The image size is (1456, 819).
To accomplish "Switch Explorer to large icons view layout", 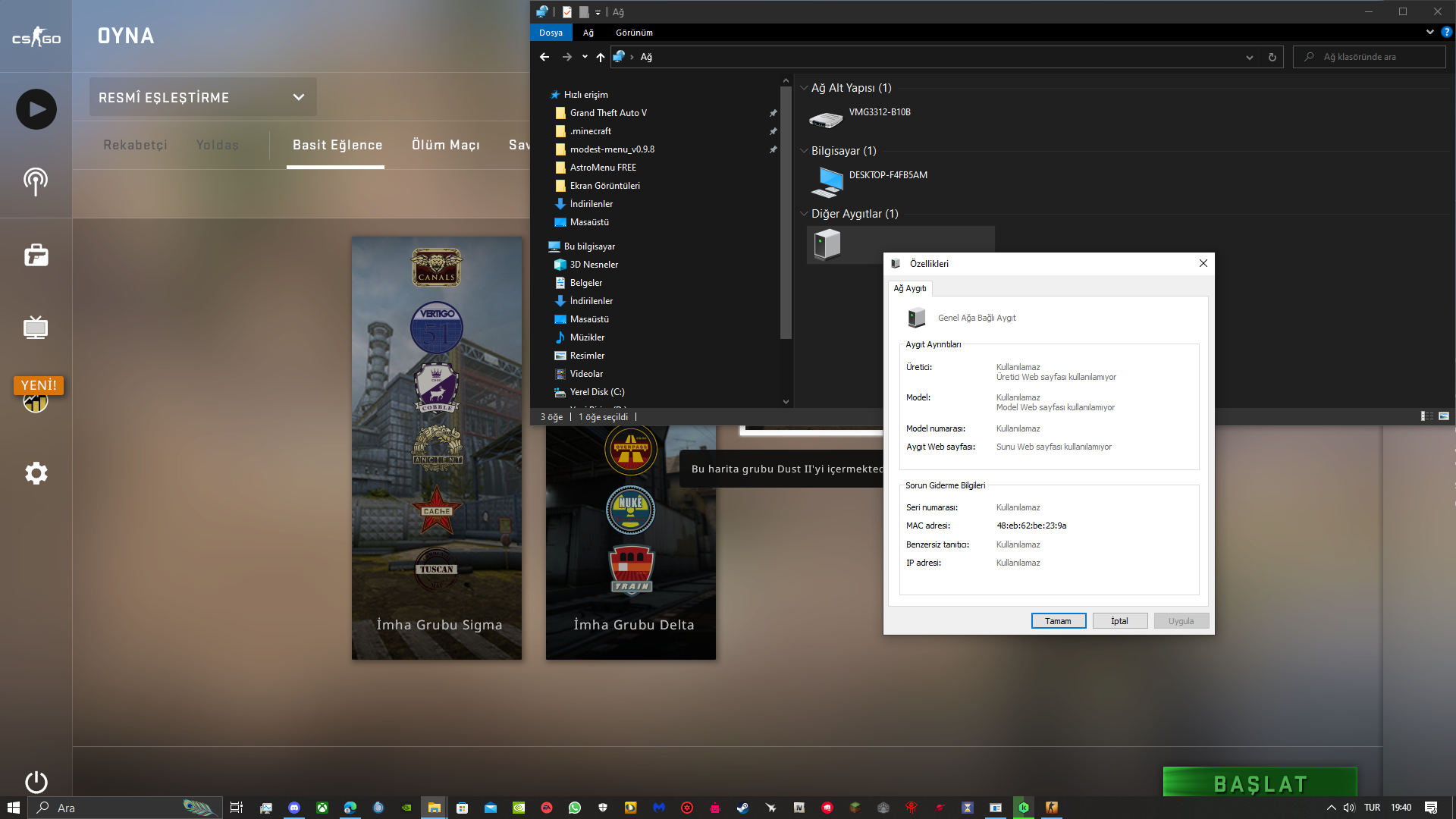I will click(x=1444, y=416).
